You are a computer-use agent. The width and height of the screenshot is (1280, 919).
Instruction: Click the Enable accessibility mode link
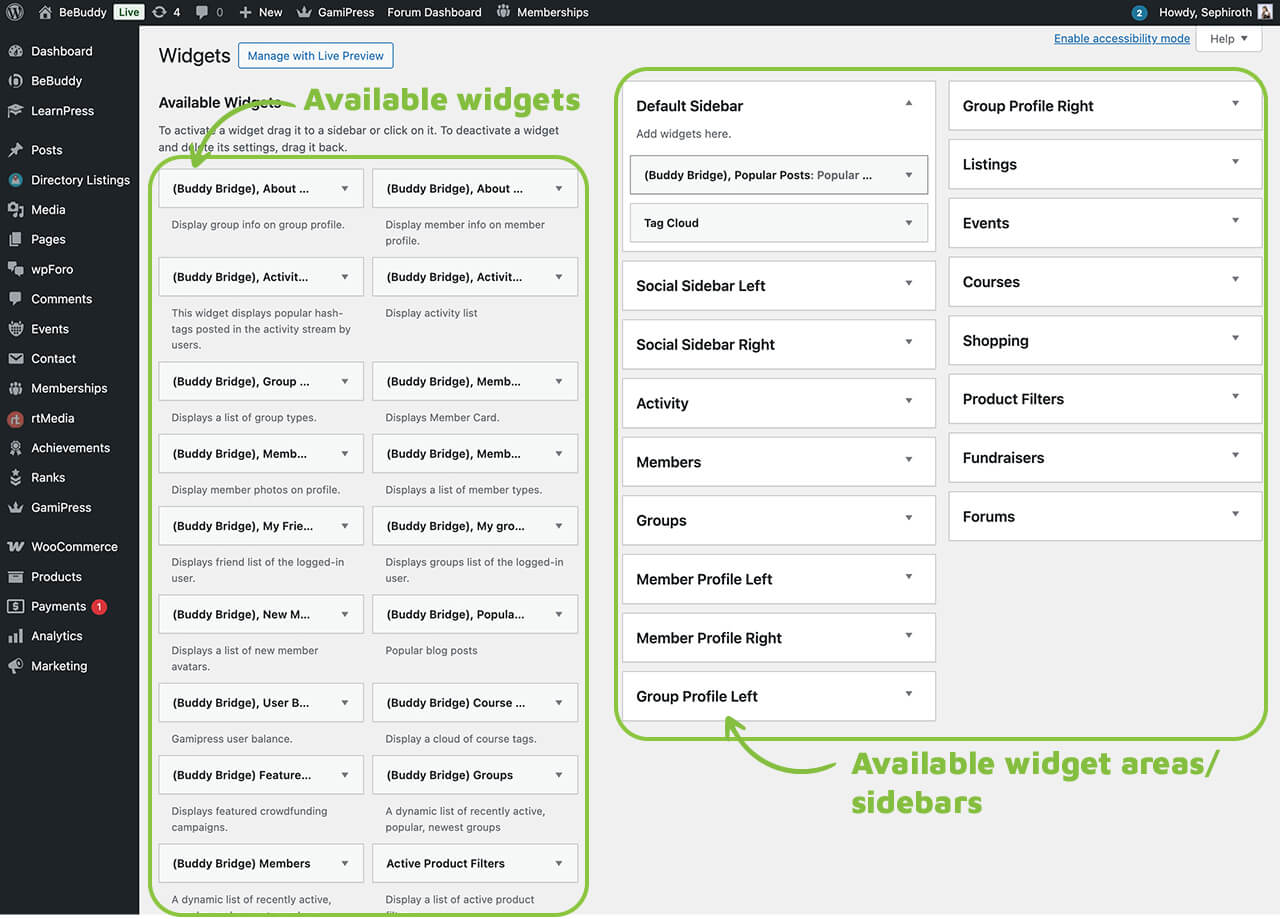coord(1121,39)
